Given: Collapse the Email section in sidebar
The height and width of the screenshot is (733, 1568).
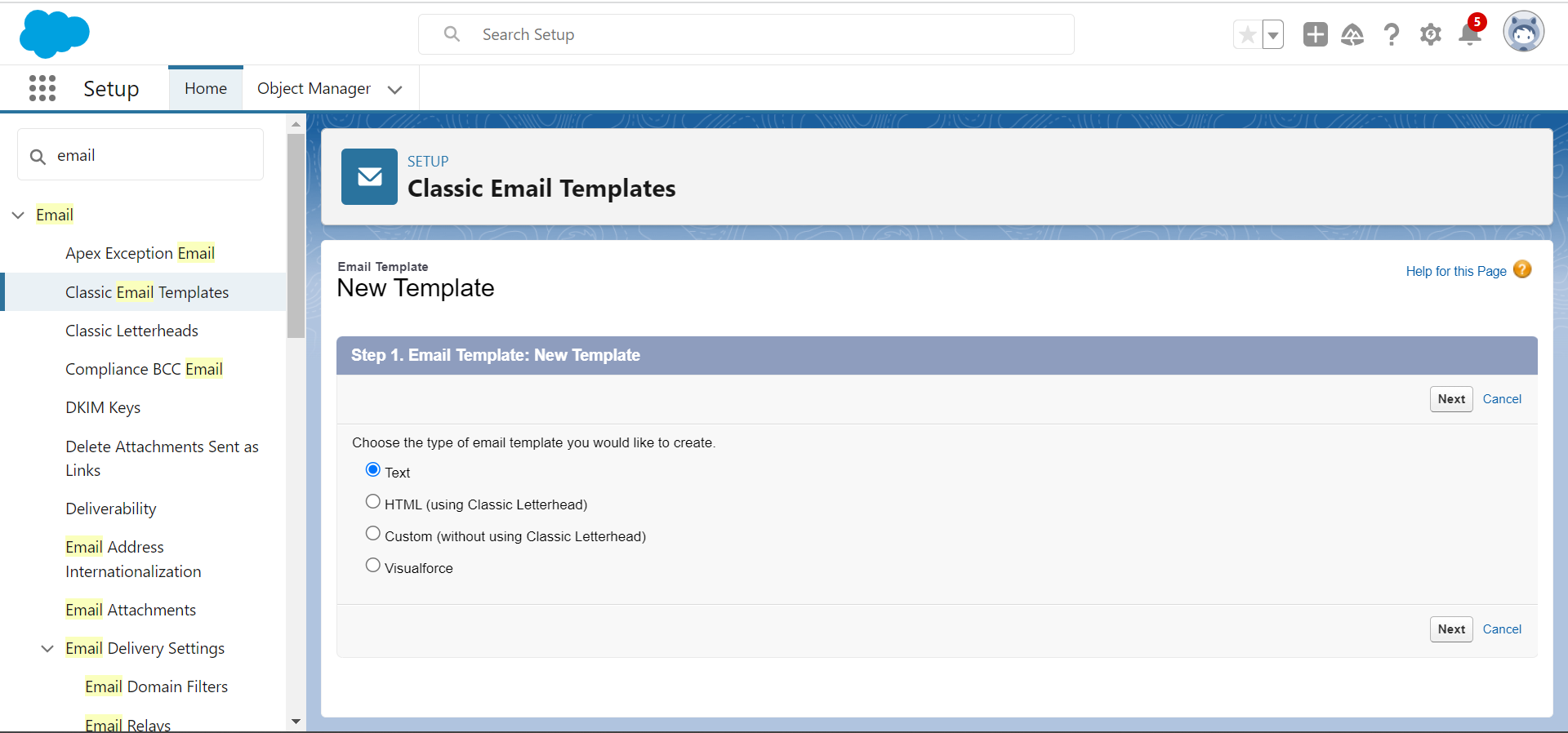Looking at the screenshot, I should pos(18,215).
